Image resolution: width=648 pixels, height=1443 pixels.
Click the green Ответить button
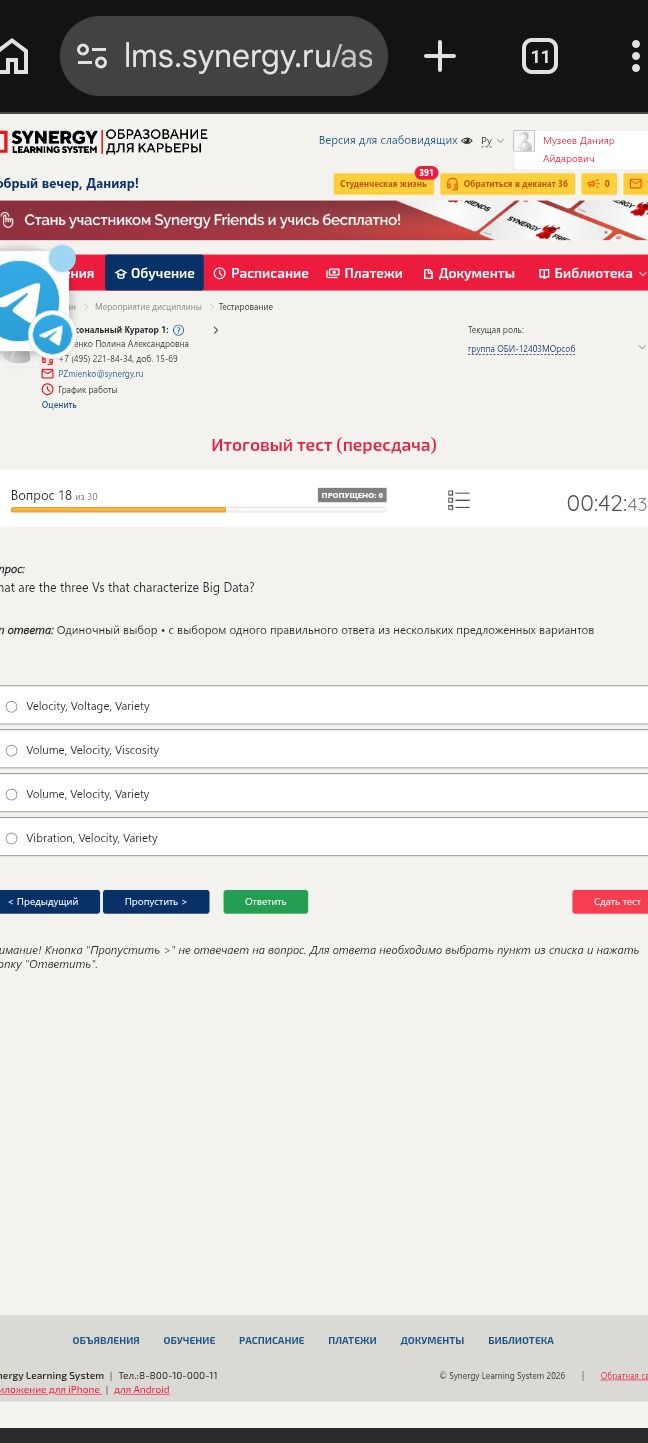click(266, 902)
